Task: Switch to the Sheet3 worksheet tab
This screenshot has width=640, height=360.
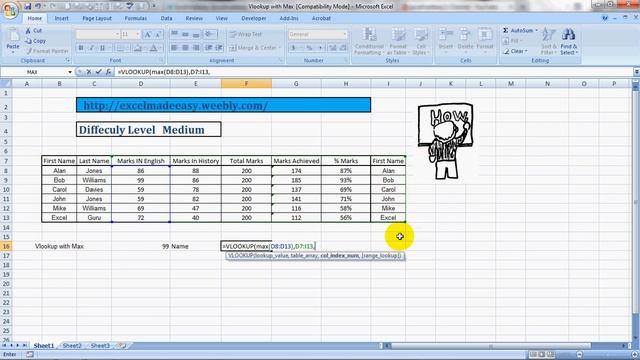Action: coord(100,346)
